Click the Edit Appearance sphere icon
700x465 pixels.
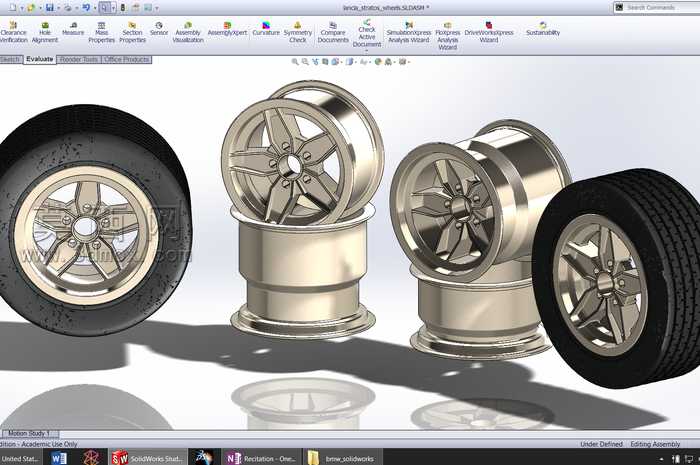coord(378,62)
